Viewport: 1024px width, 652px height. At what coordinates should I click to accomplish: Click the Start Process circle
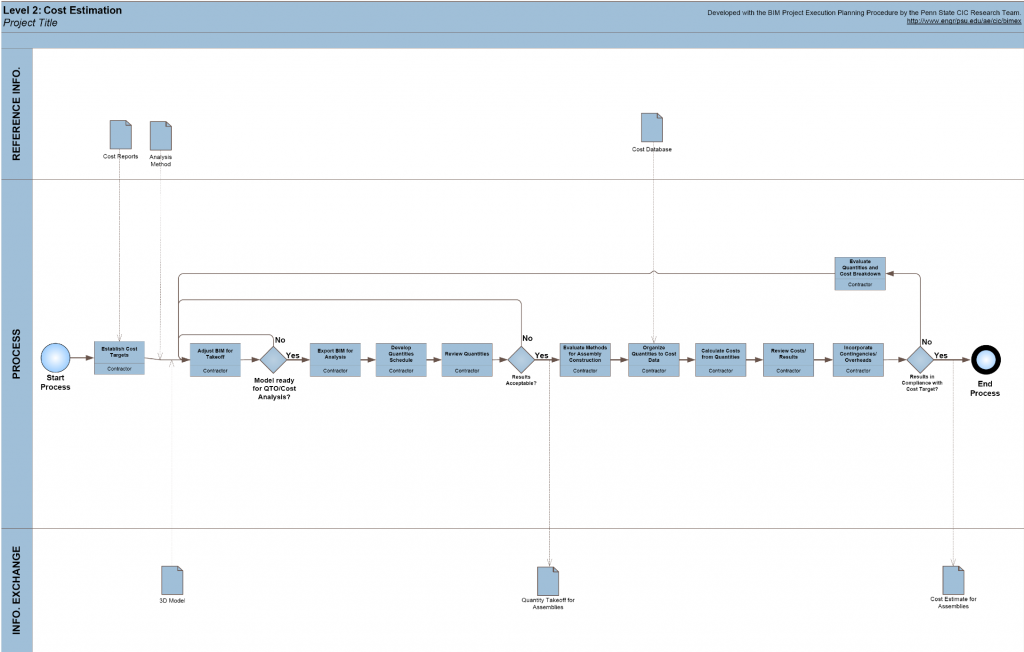coord(55,358)
